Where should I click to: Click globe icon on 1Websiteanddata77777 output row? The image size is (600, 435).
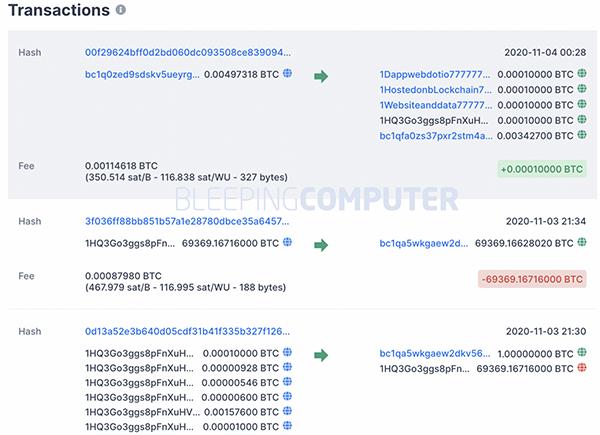(582, 104)
